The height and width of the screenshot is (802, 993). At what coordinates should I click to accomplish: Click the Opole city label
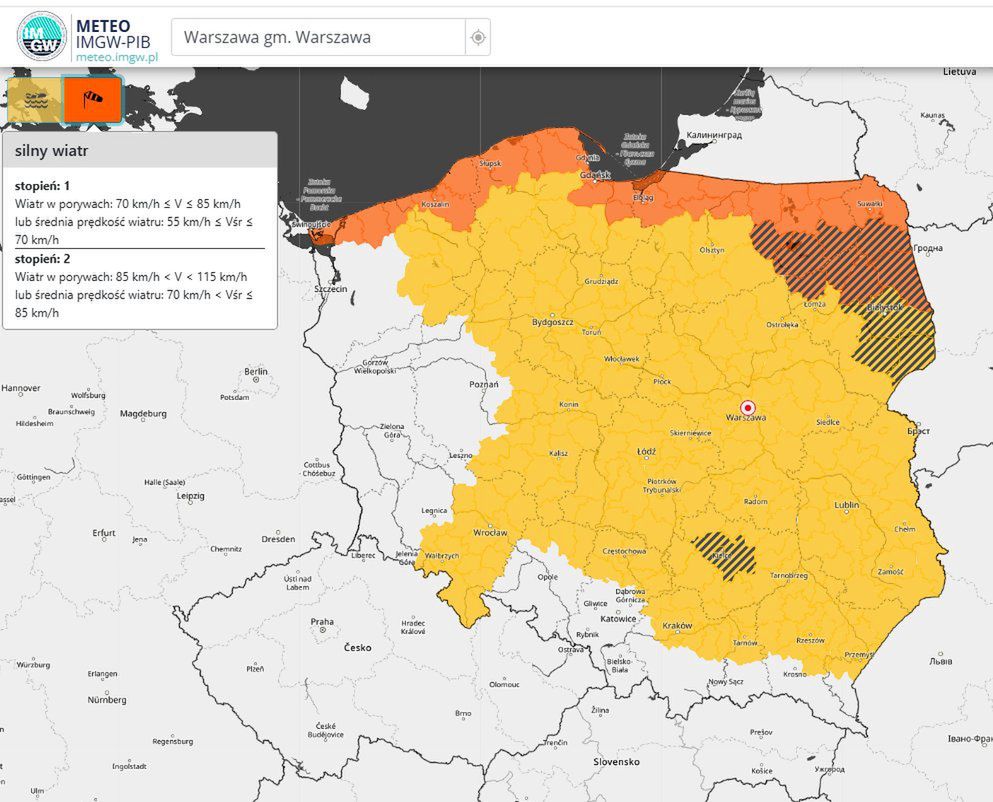click(547, 576)
